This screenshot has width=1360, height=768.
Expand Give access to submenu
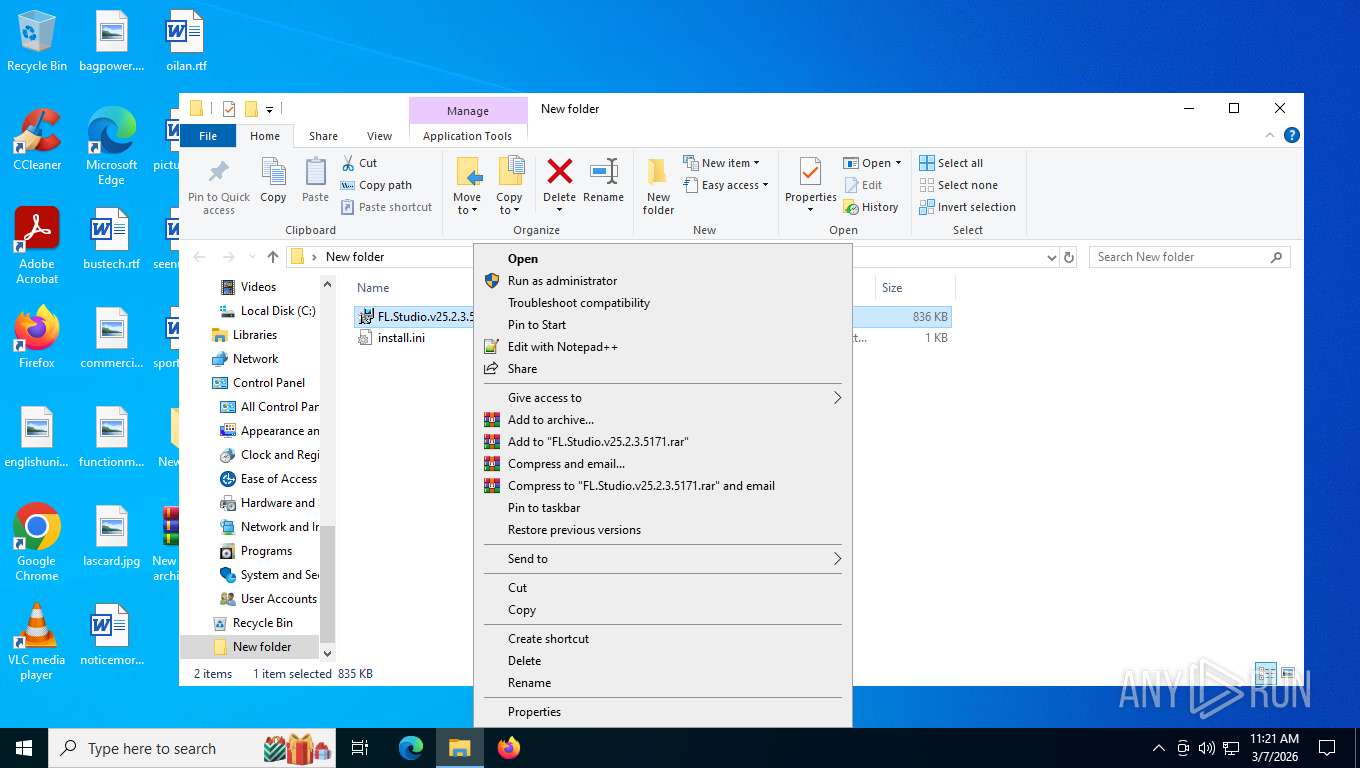[x=662, y=398]
